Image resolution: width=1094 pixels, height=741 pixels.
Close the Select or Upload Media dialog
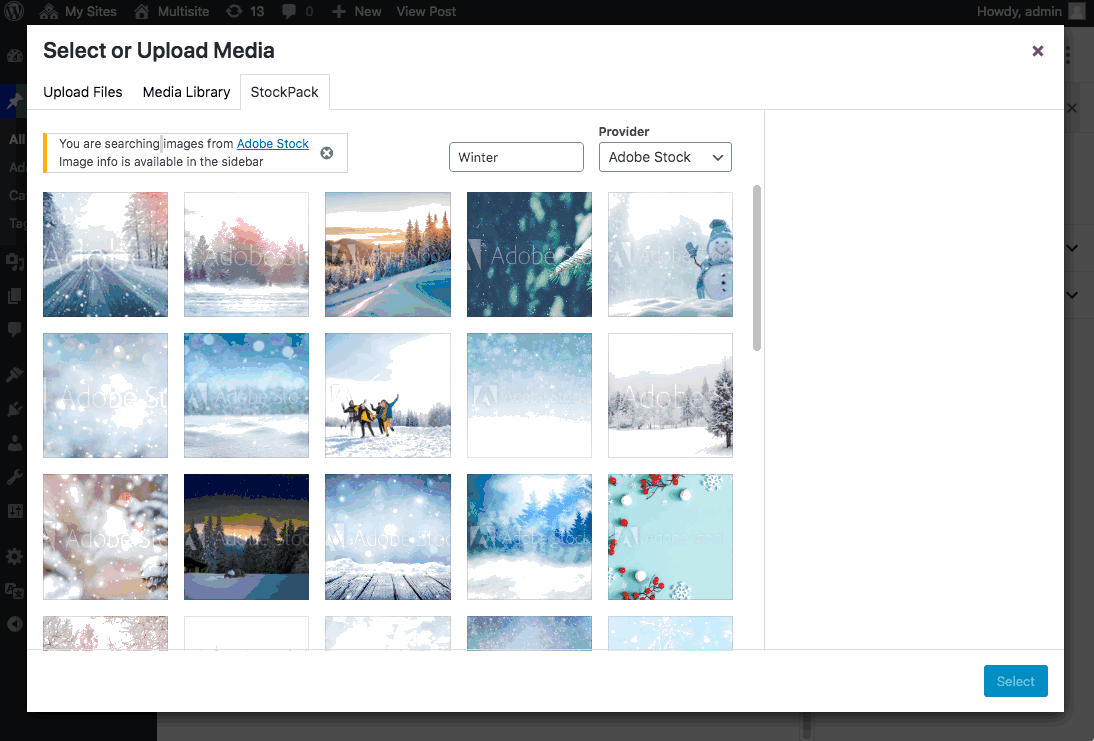coord(1038,51)
